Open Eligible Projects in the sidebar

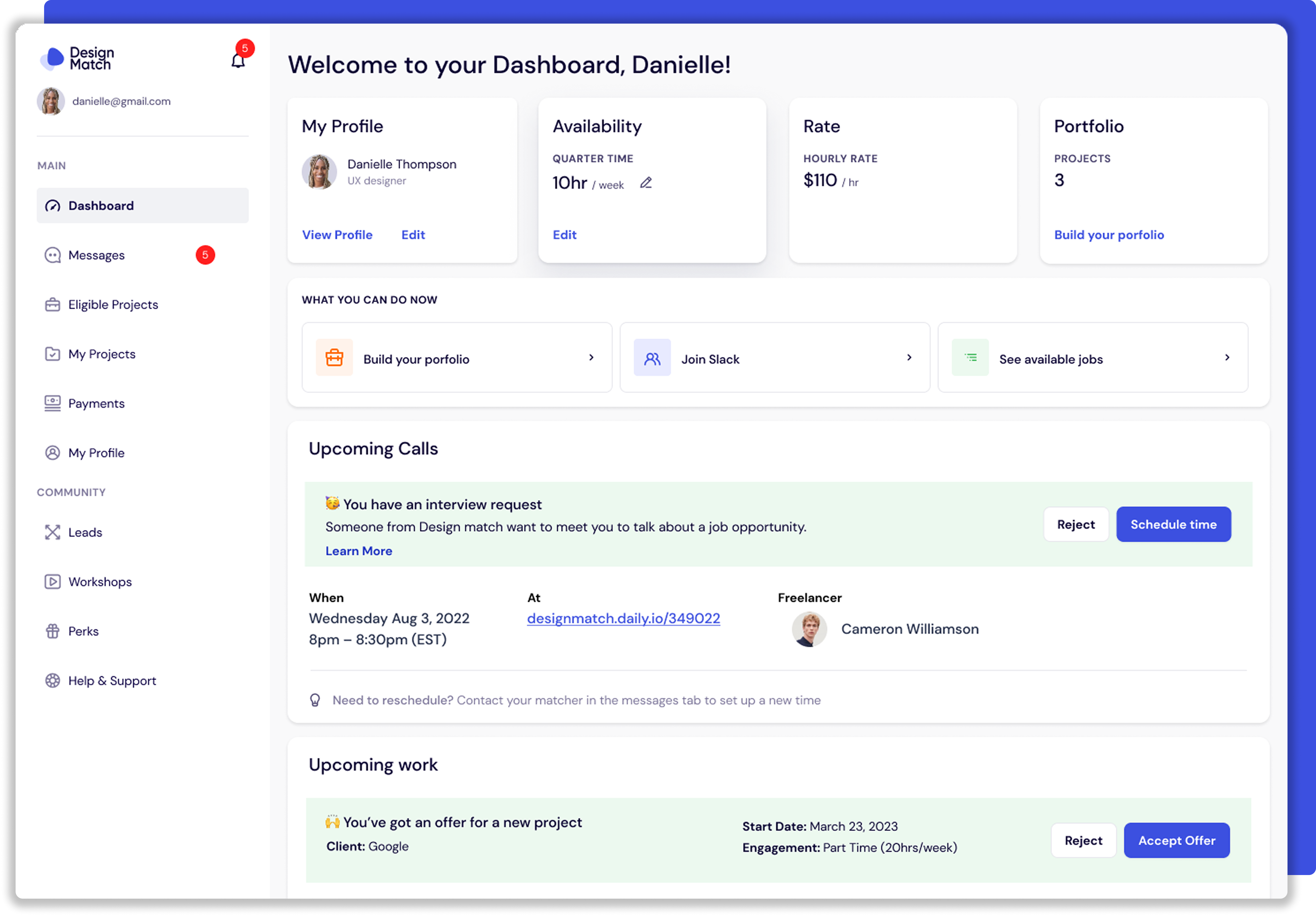click(x=113, y=304)
